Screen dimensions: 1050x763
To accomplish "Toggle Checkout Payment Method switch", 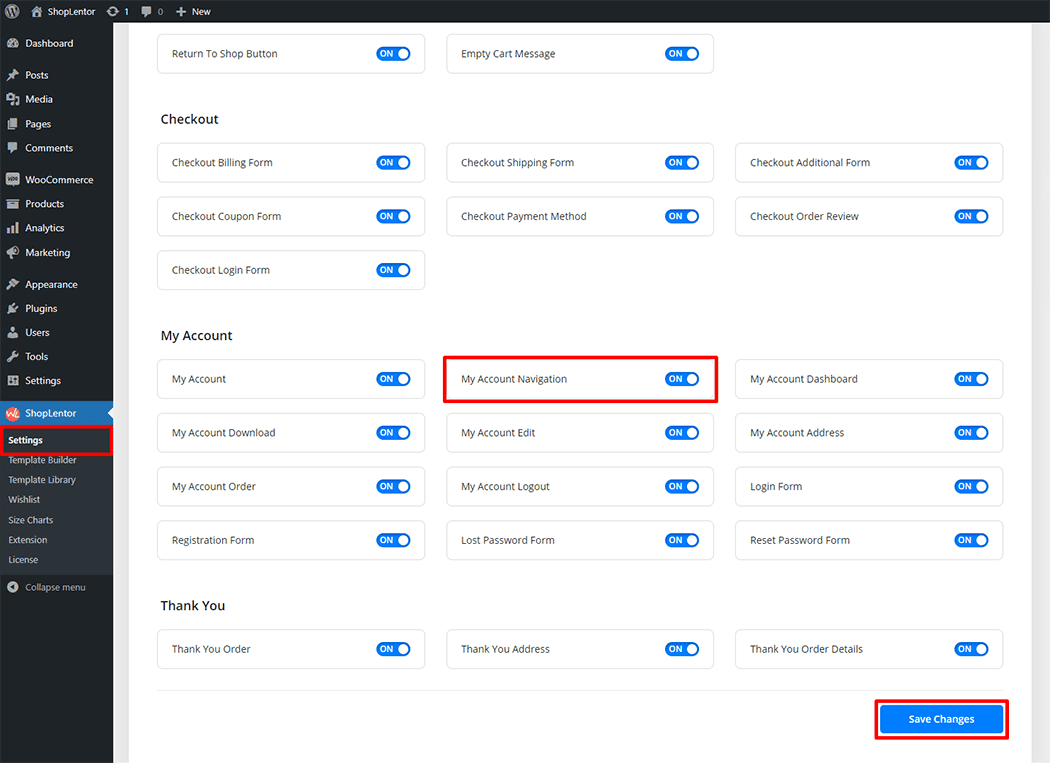I will click(x=682, y=216).
